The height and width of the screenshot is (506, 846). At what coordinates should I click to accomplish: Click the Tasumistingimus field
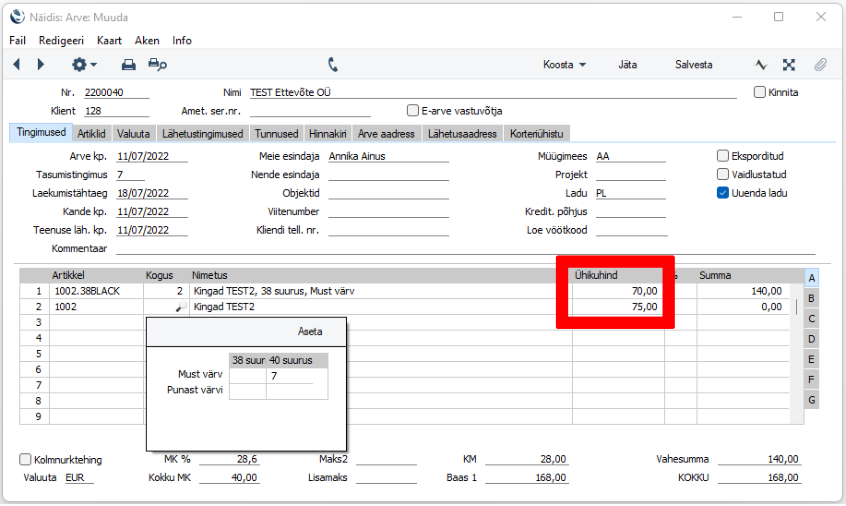131,174
